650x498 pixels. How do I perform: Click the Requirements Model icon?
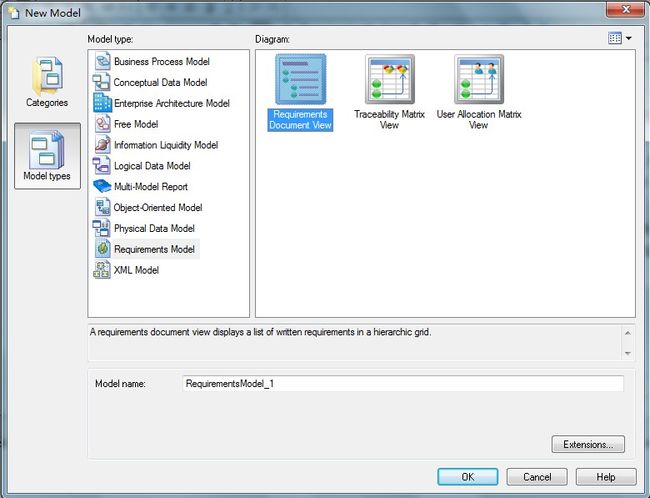pyautogui.click(x=102, y=249)
